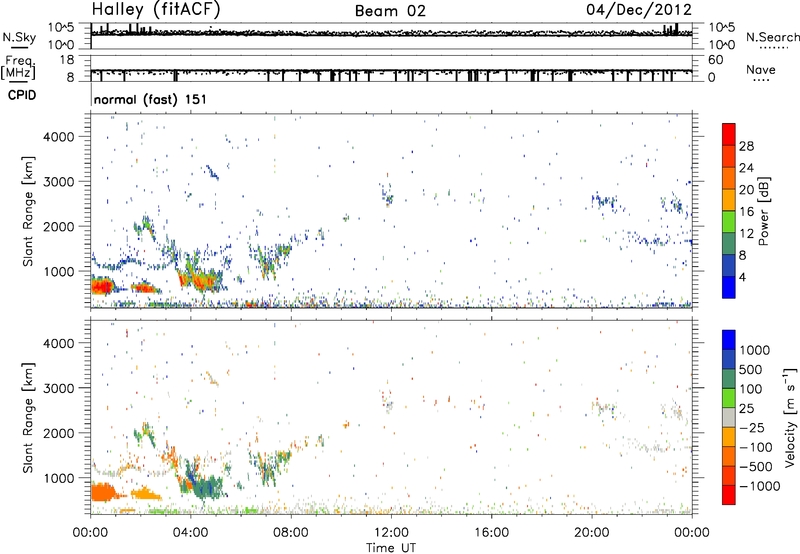Click the 20:00 time tick label

click(x=592, y=533)
